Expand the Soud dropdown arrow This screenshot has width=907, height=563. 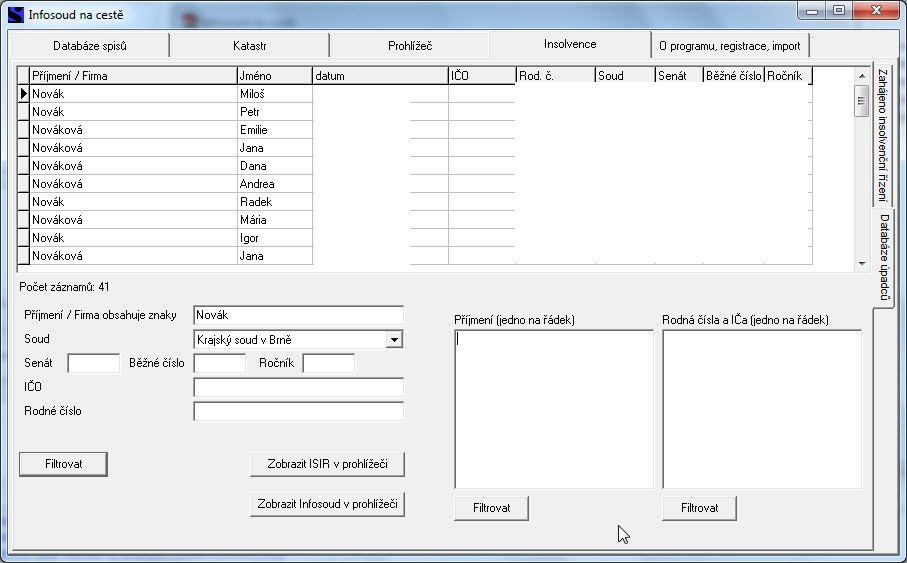(394, 340)
